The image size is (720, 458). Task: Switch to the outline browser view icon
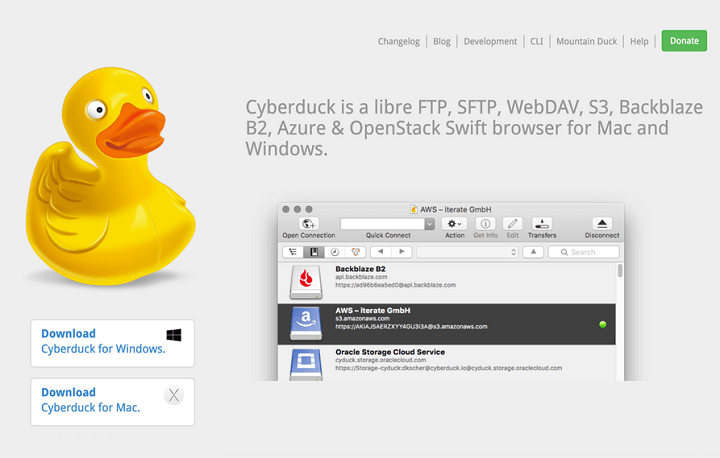293,252
